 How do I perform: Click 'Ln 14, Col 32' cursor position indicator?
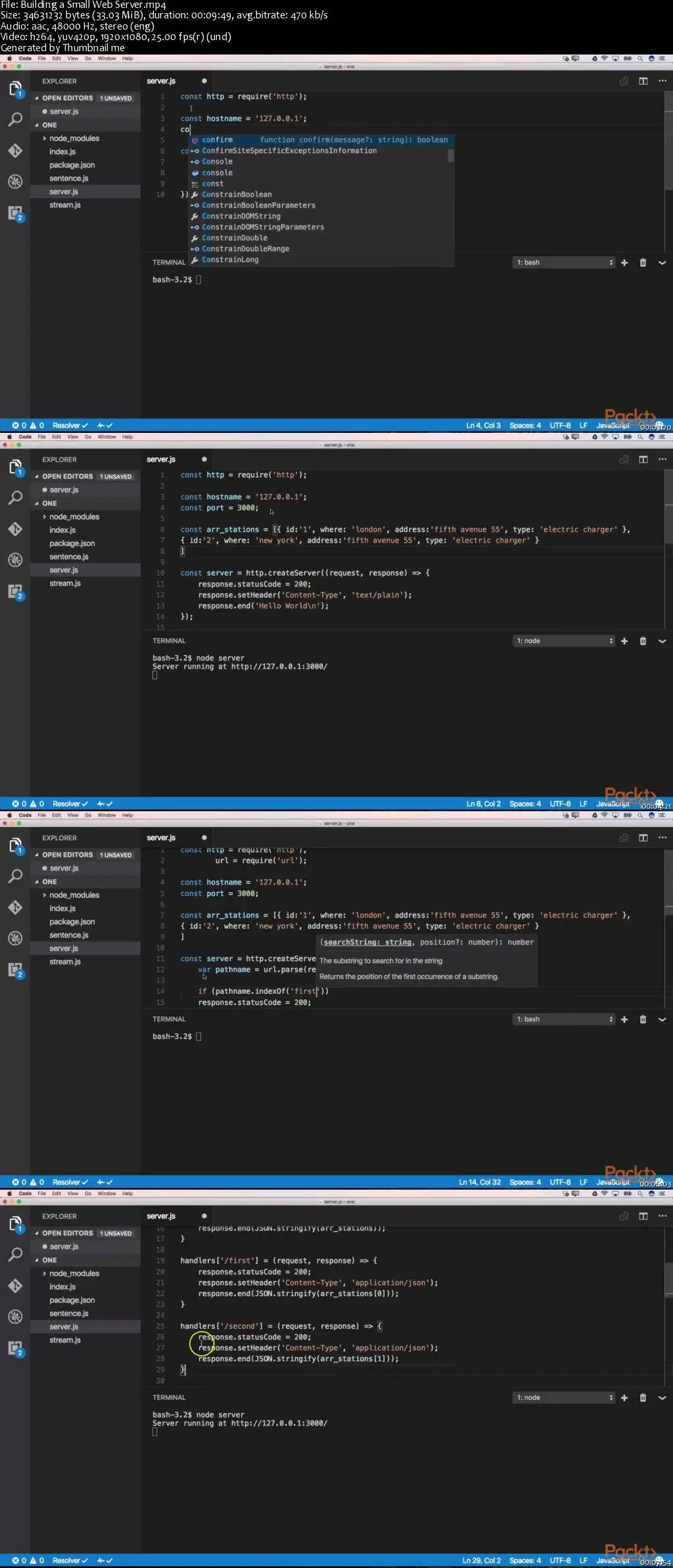point(480,1182)
